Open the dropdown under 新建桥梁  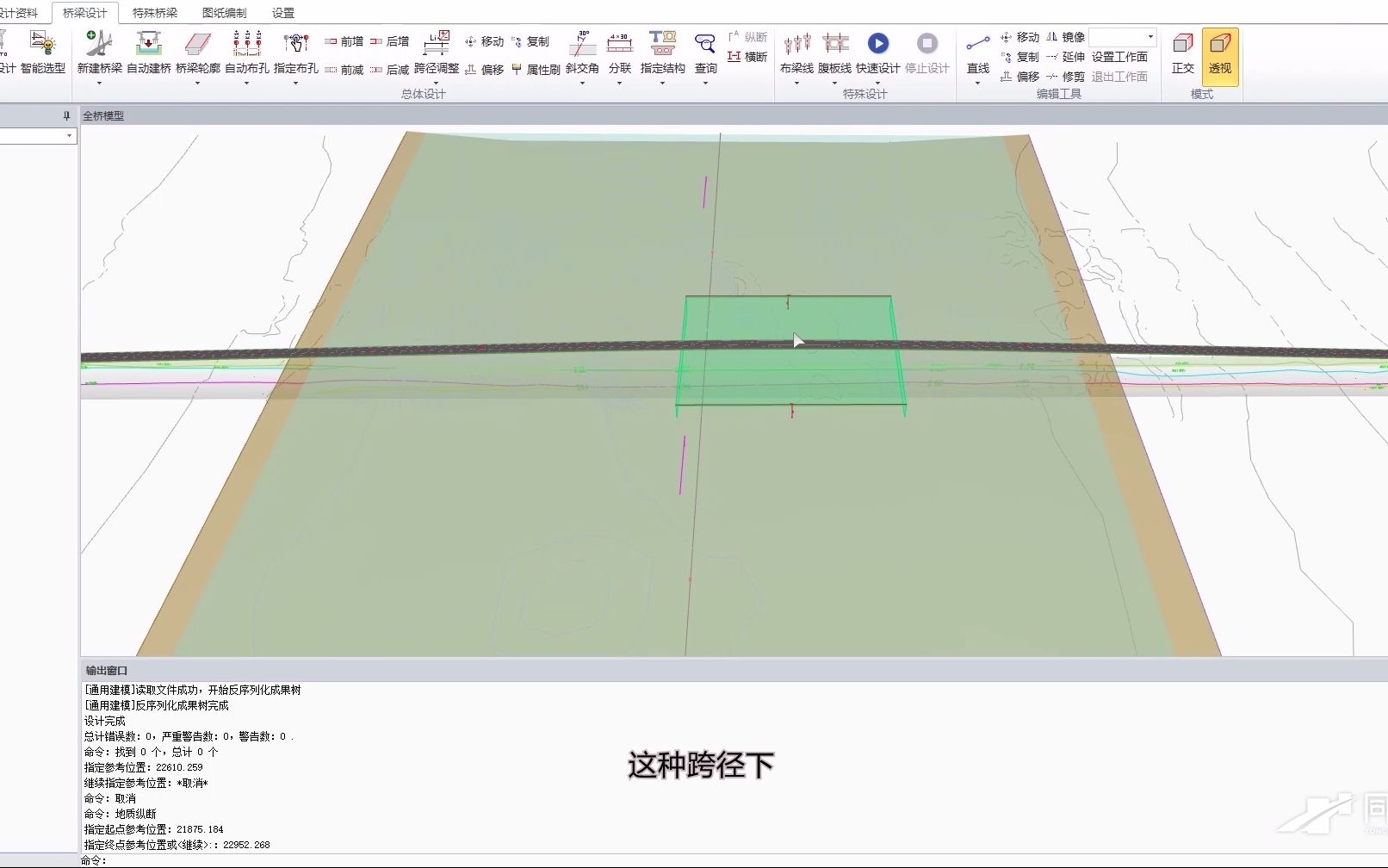(x=101, y=82)
